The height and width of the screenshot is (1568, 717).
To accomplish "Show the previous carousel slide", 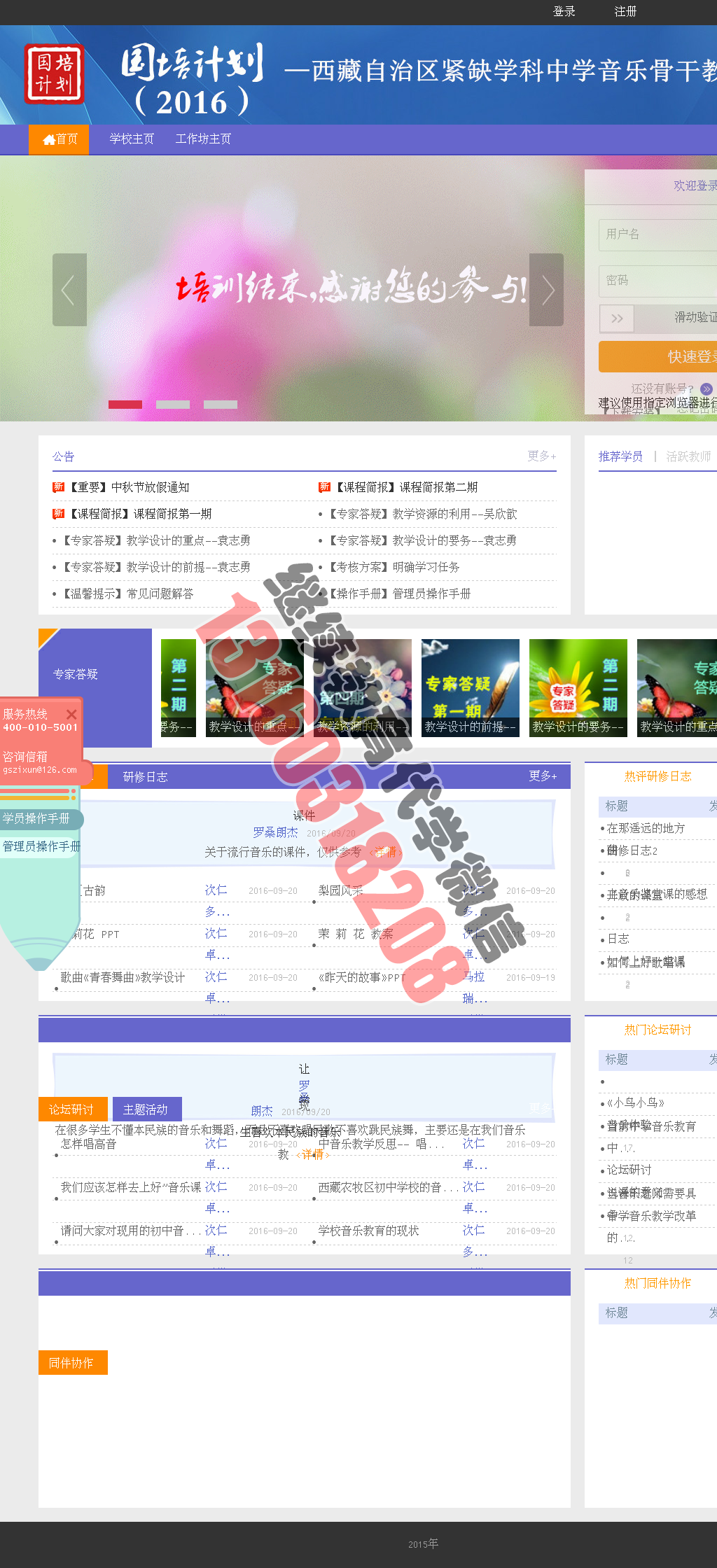I will point(69,290).
